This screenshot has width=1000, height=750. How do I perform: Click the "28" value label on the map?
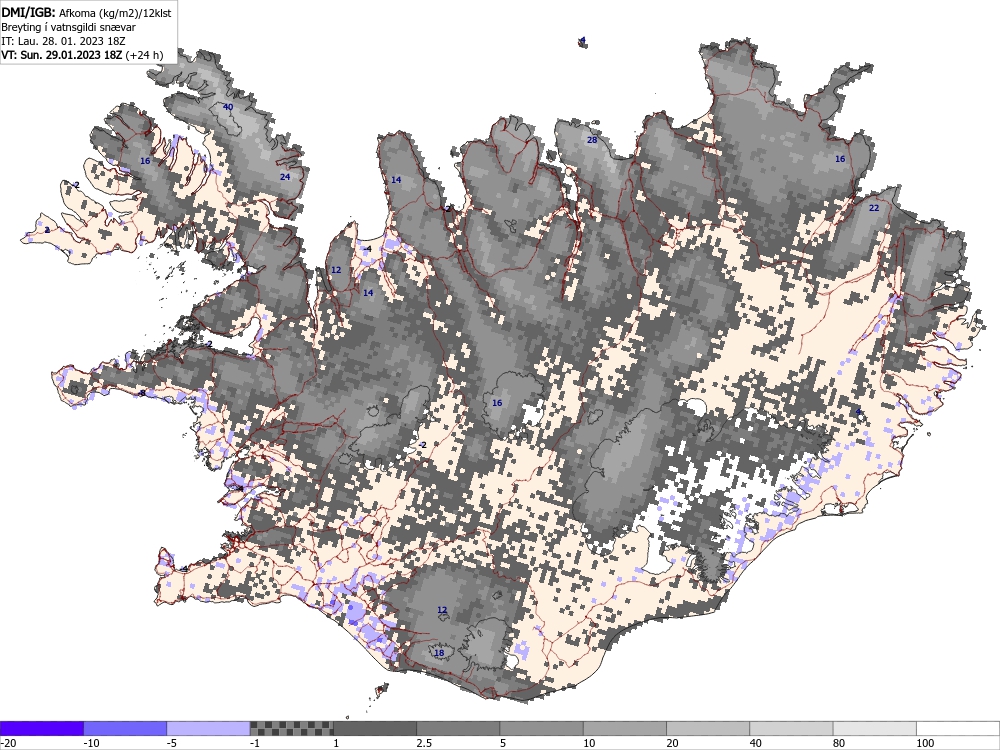592,140
